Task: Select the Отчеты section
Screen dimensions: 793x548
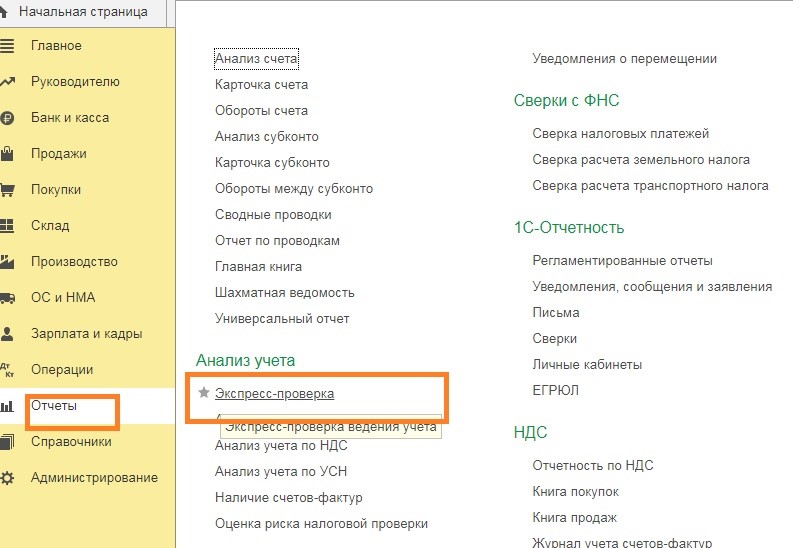Action: tap(54, 405)
